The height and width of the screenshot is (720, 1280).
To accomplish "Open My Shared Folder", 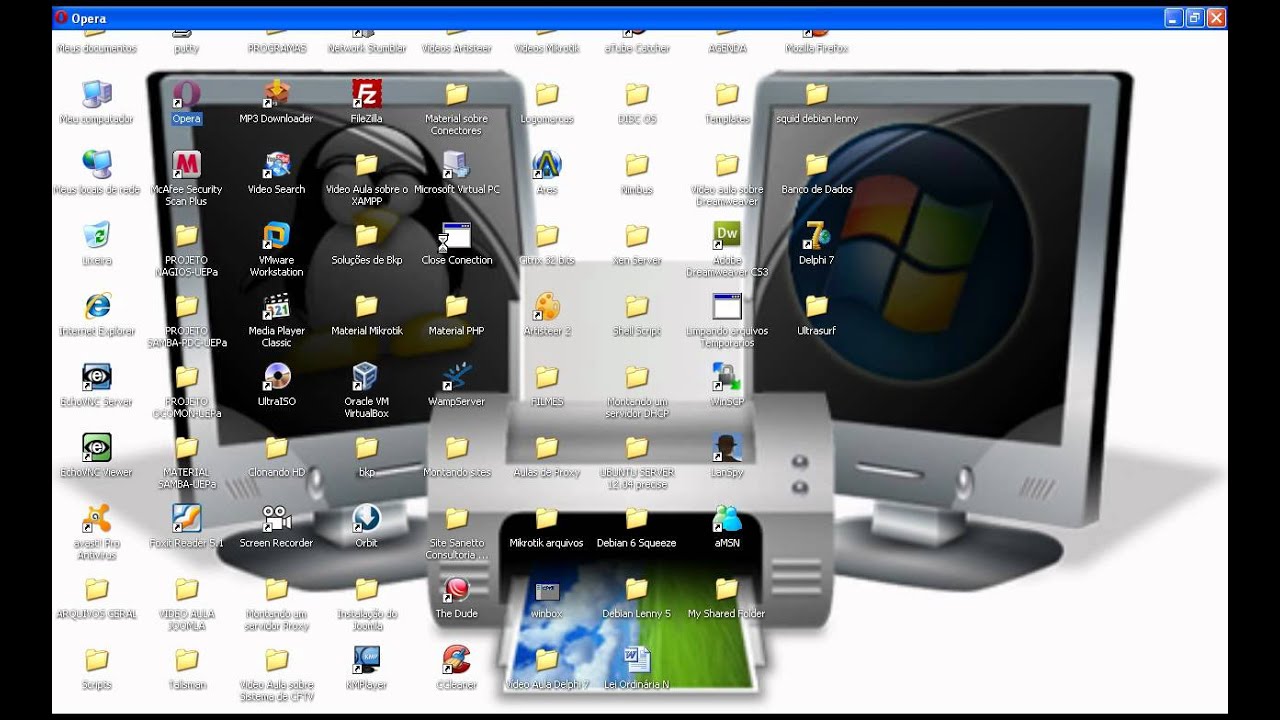I will click(x=727, y=591).
